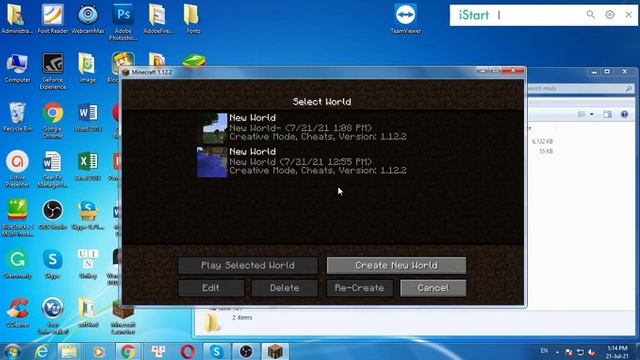Close the iStart search bar
This screenshot has height=360, width=640.
click(x=629, y=15)
